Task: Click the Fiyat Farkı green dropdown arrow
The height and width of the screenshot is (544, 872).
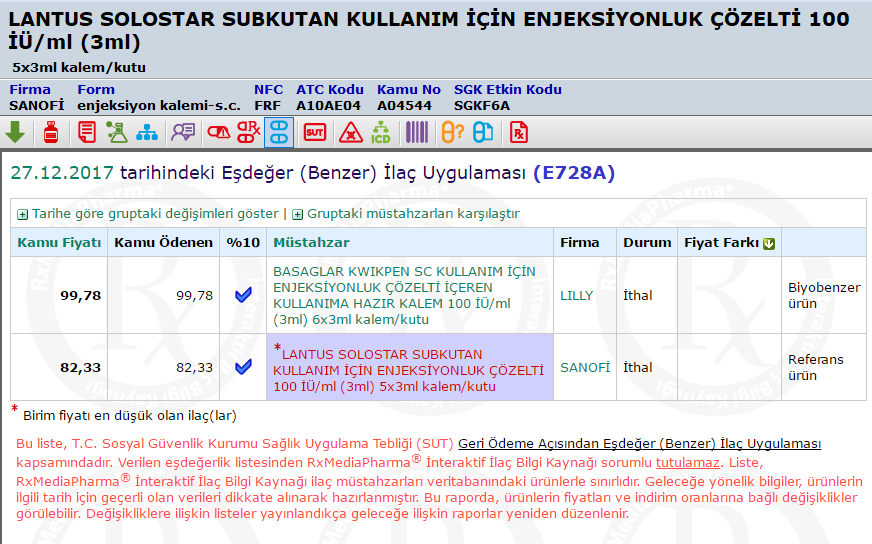Action: tap(769, 243)
